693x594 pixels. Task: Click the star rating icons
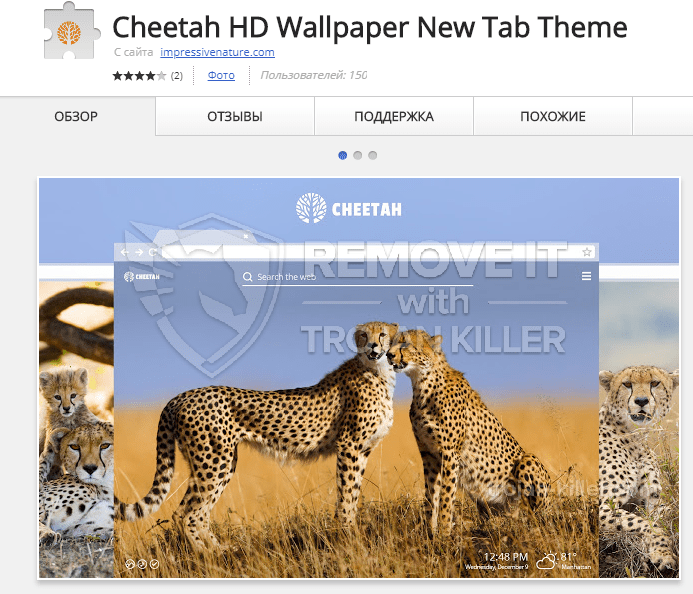(139, 76)
